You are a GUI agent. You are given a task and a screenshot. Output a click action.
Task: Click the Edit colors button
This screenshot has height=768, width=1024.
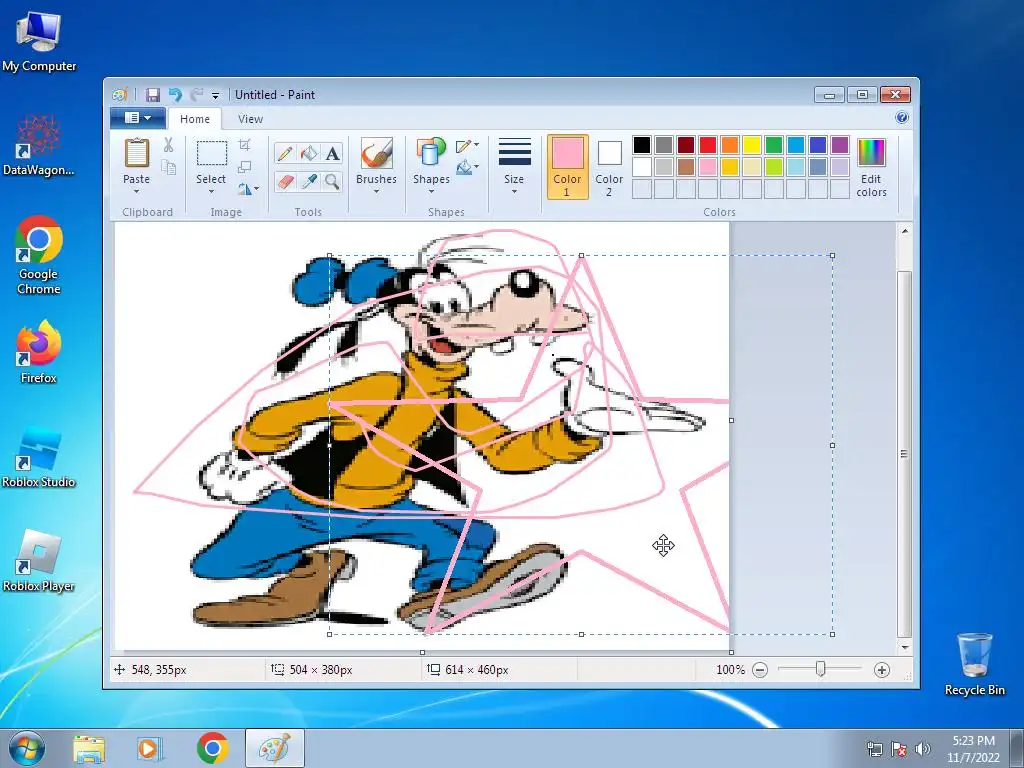871,167
